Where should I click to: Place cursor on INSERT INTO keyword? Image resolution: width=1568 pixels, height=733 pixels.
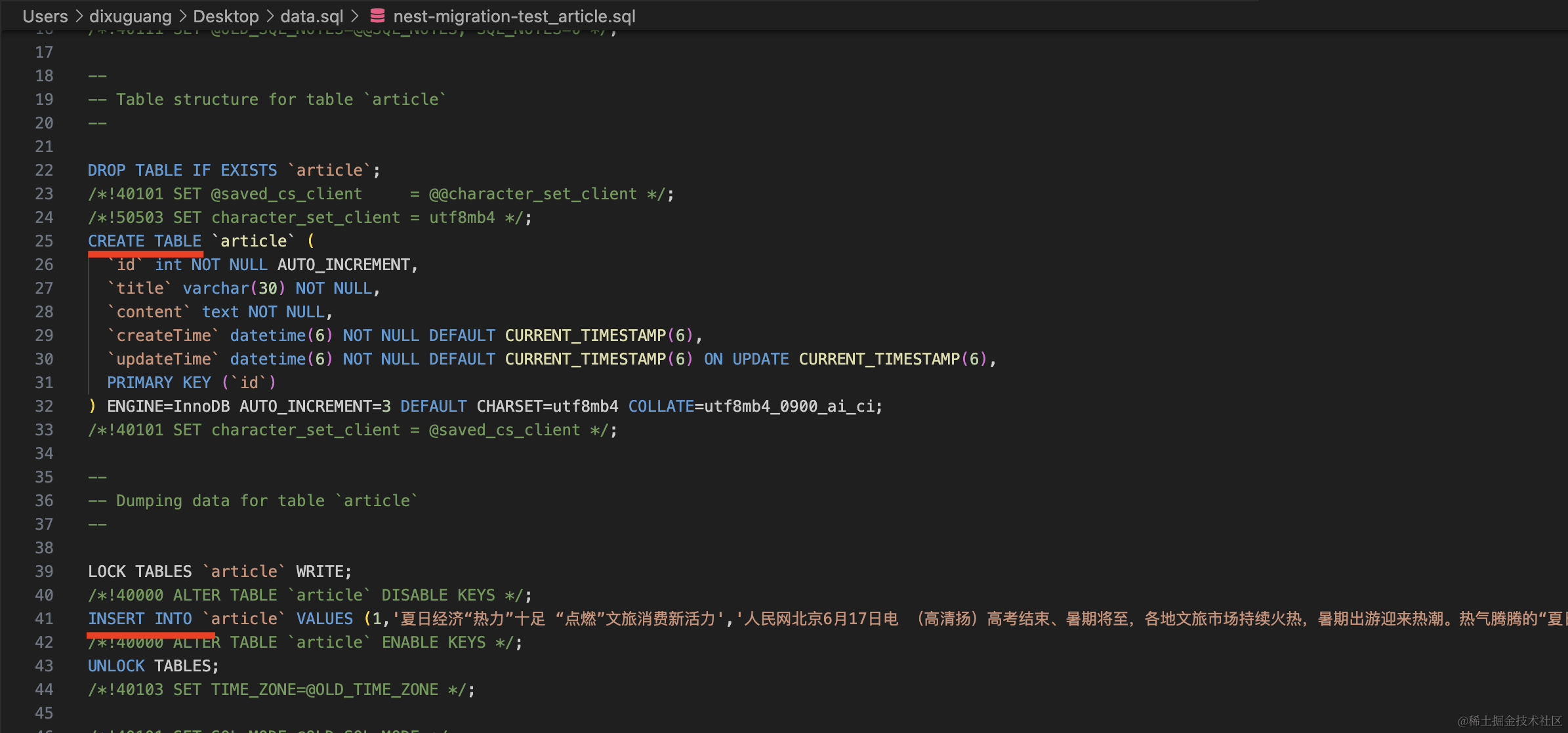click(140, 619)
